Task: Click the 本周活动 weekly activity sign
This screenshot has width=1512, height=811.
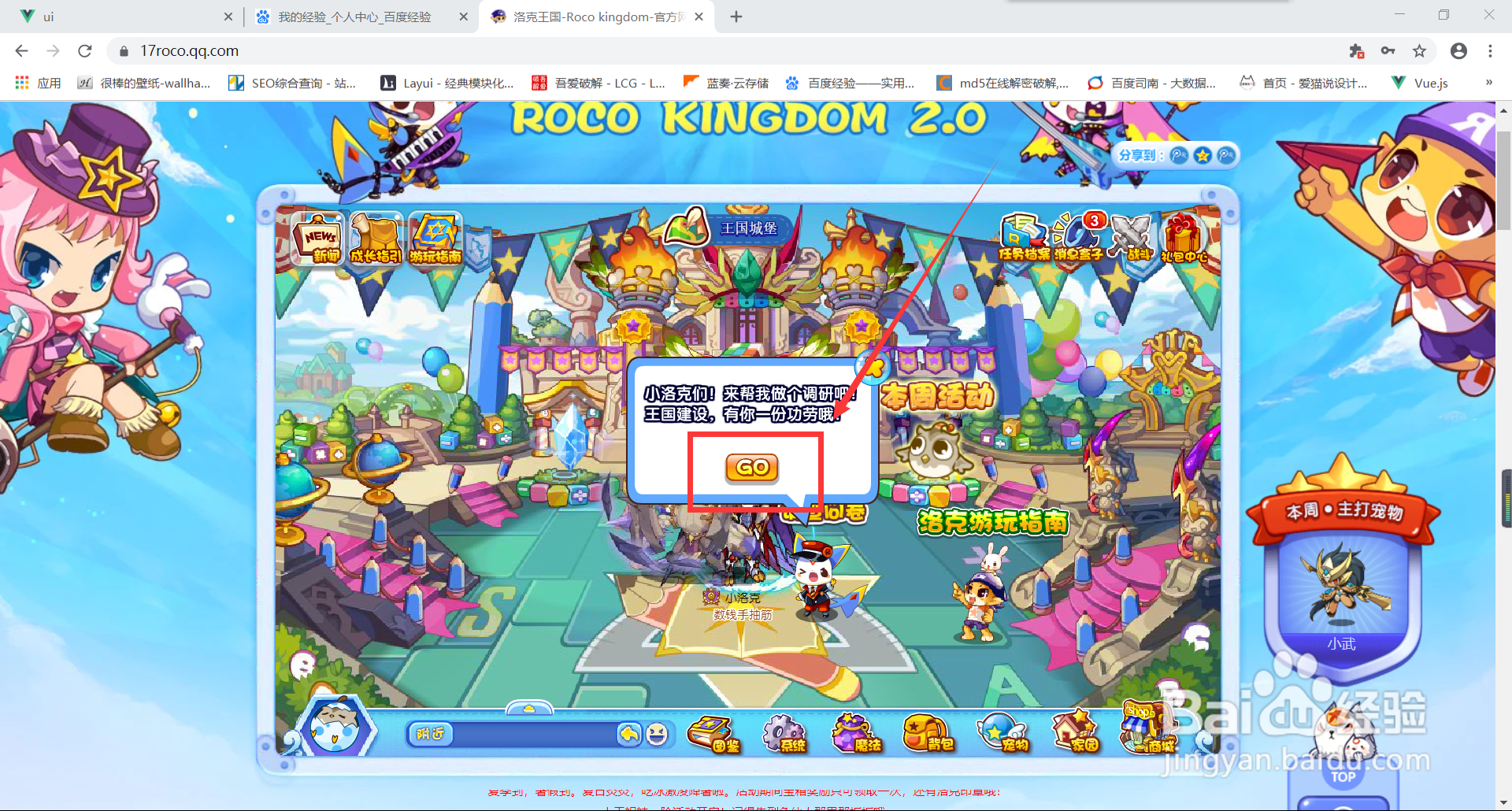Action: pyautogui.click(x=937, y=397)
